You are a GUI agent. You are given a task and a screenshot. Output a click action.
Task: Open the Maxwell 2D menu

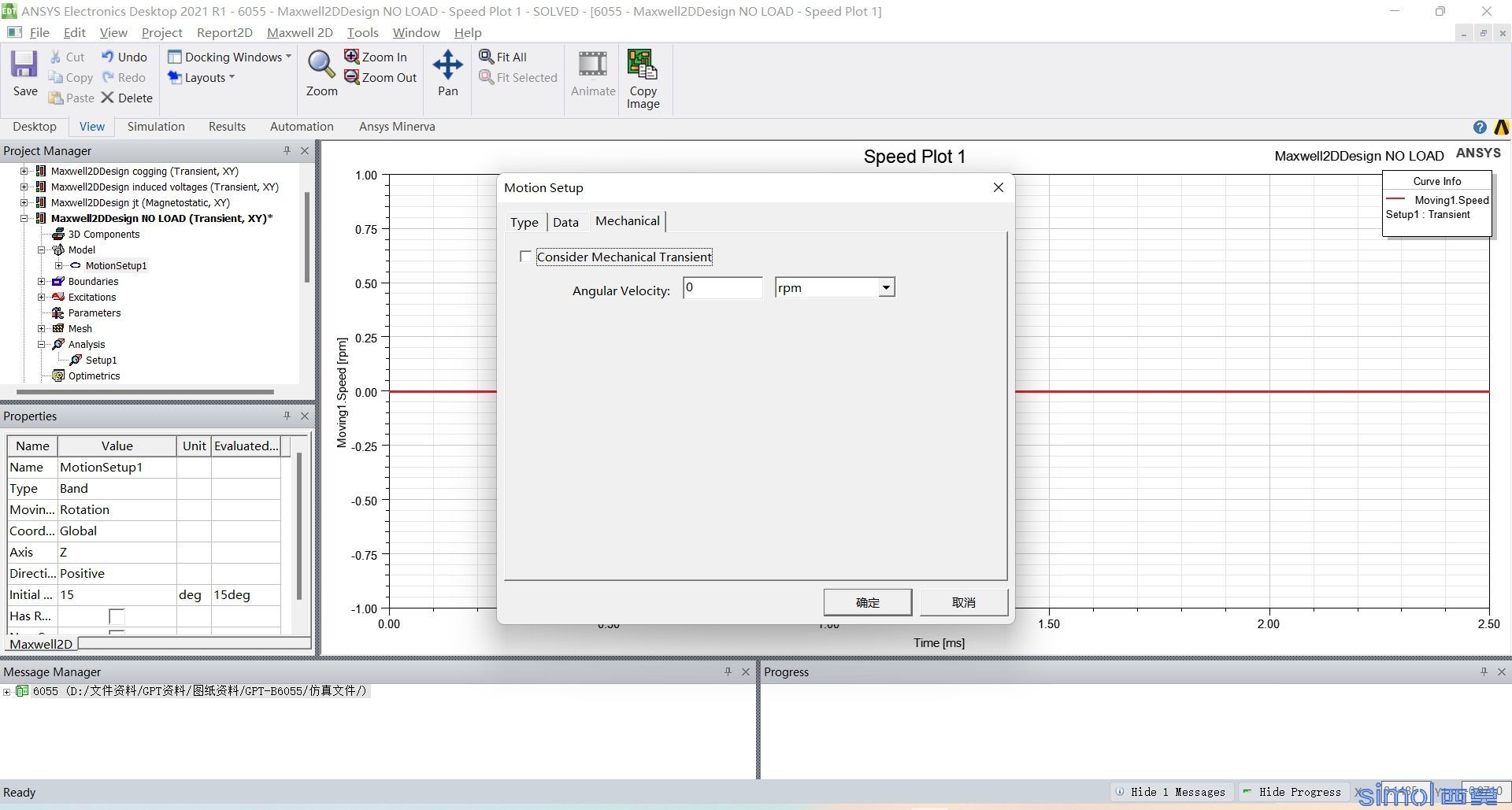[x=299, y=32]
